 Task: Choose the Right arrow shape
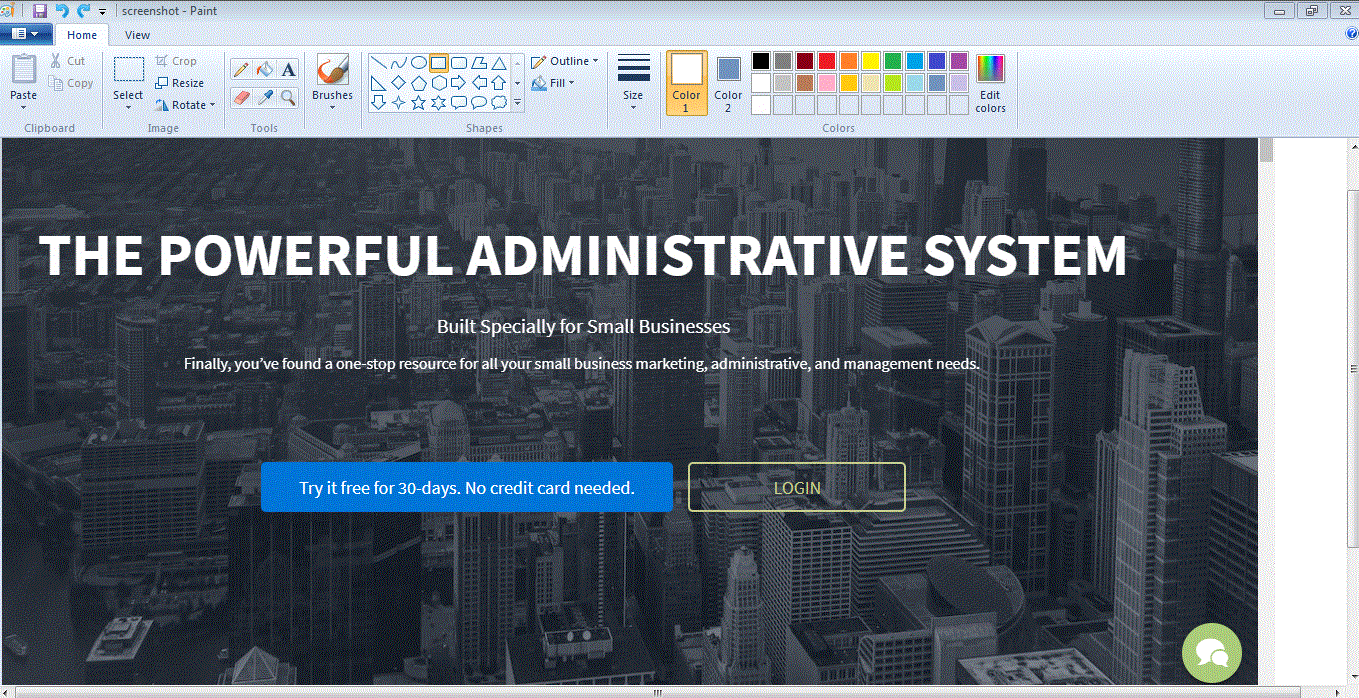459,82
